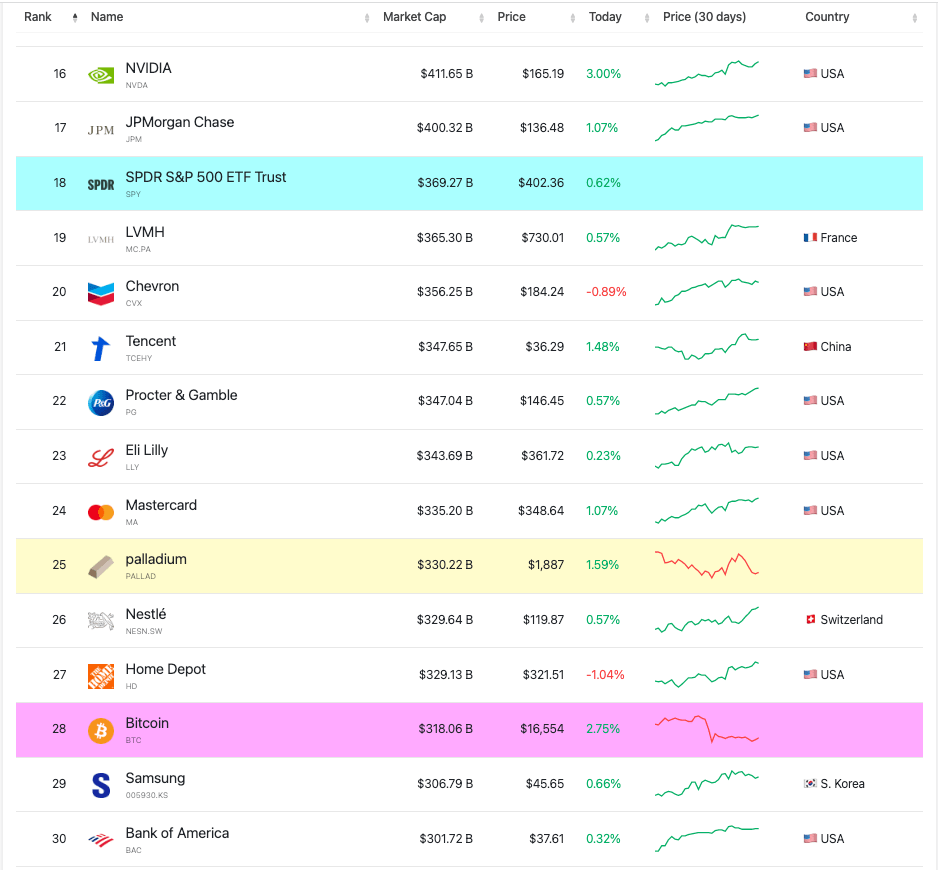Click the Samsung logo icon

(x=101, y=785)
